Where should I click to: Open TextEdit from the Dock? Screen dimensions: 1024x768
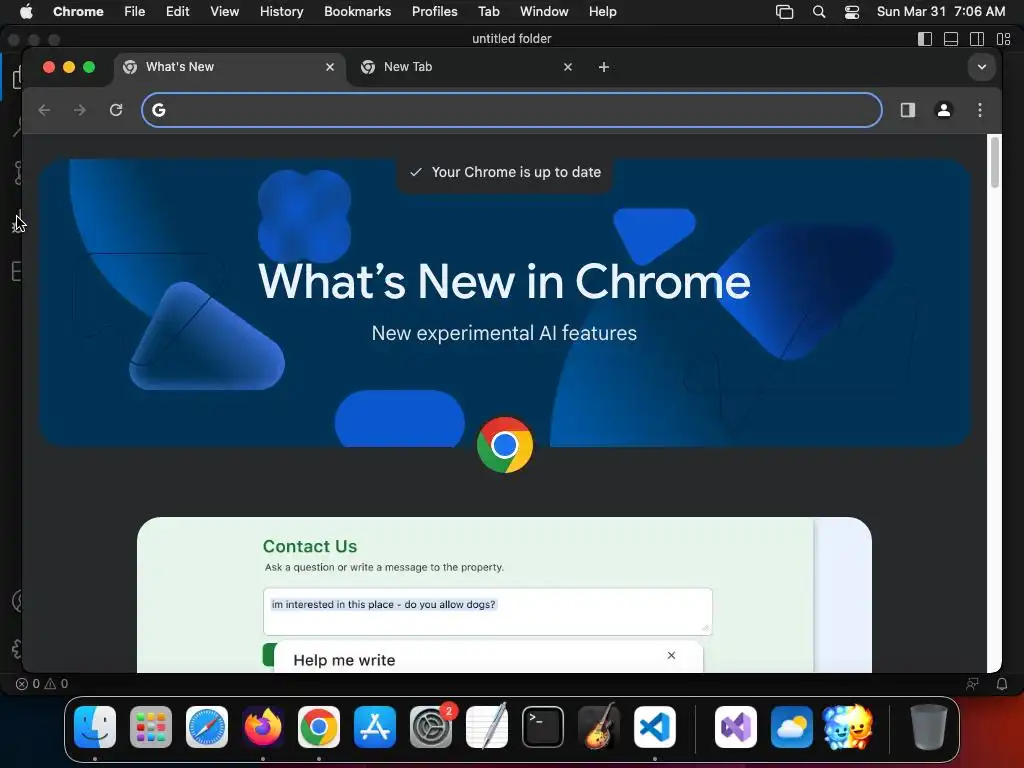point(487,727)
